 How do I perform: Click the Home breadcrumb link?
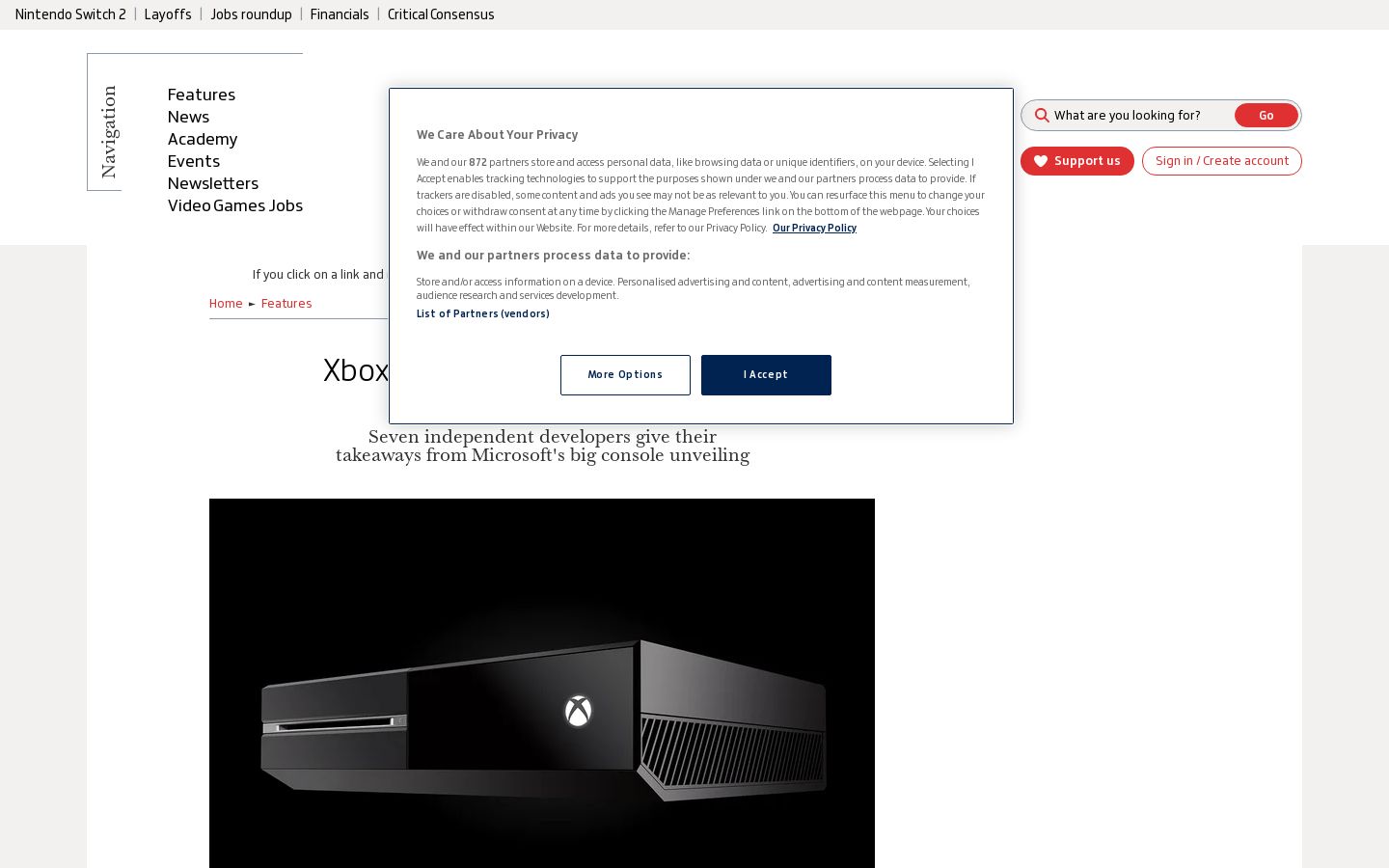coord(226,304)
